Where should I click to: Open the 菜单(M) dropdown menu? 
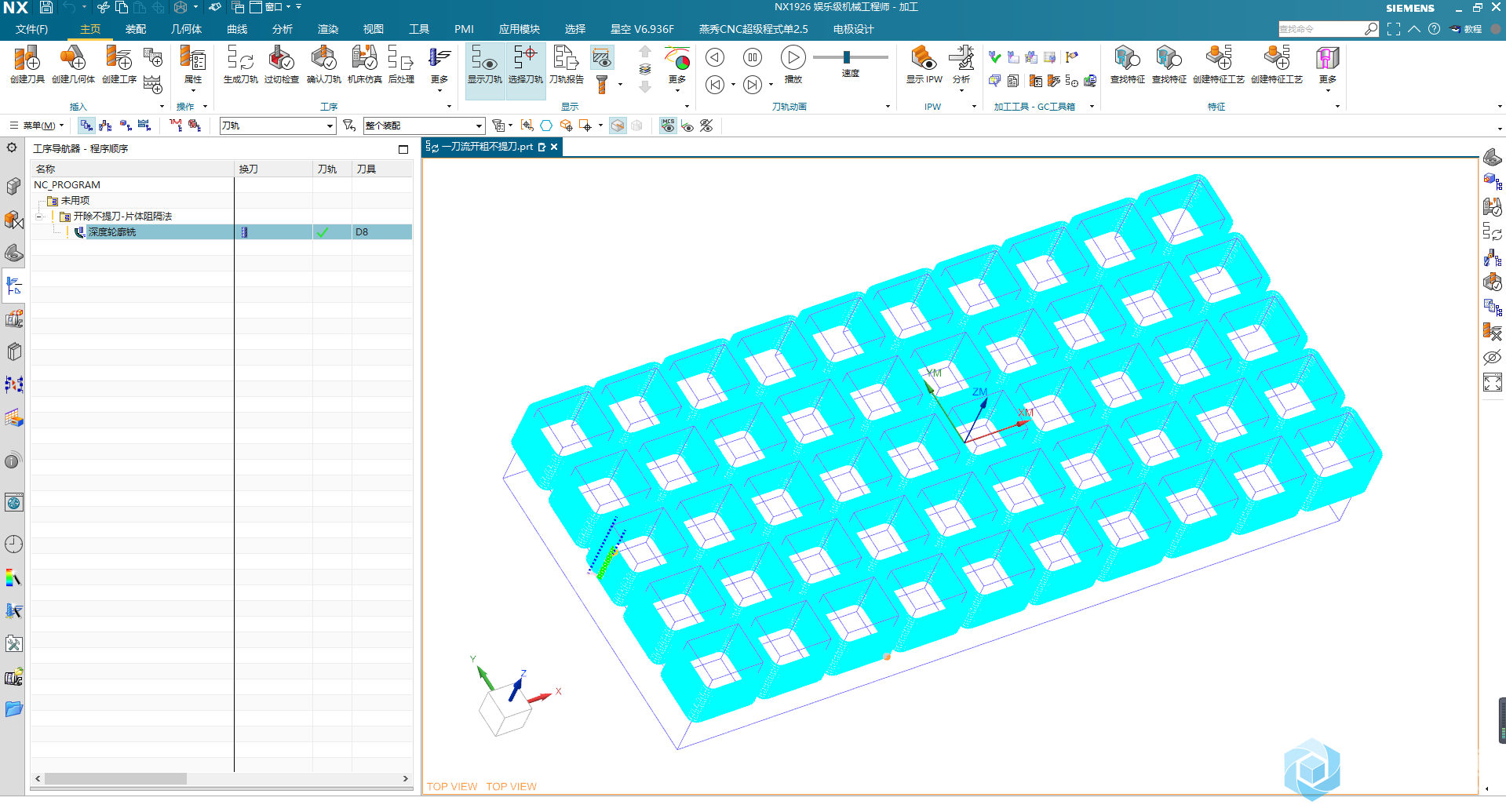pyautogui.click(x=36, y=126)
